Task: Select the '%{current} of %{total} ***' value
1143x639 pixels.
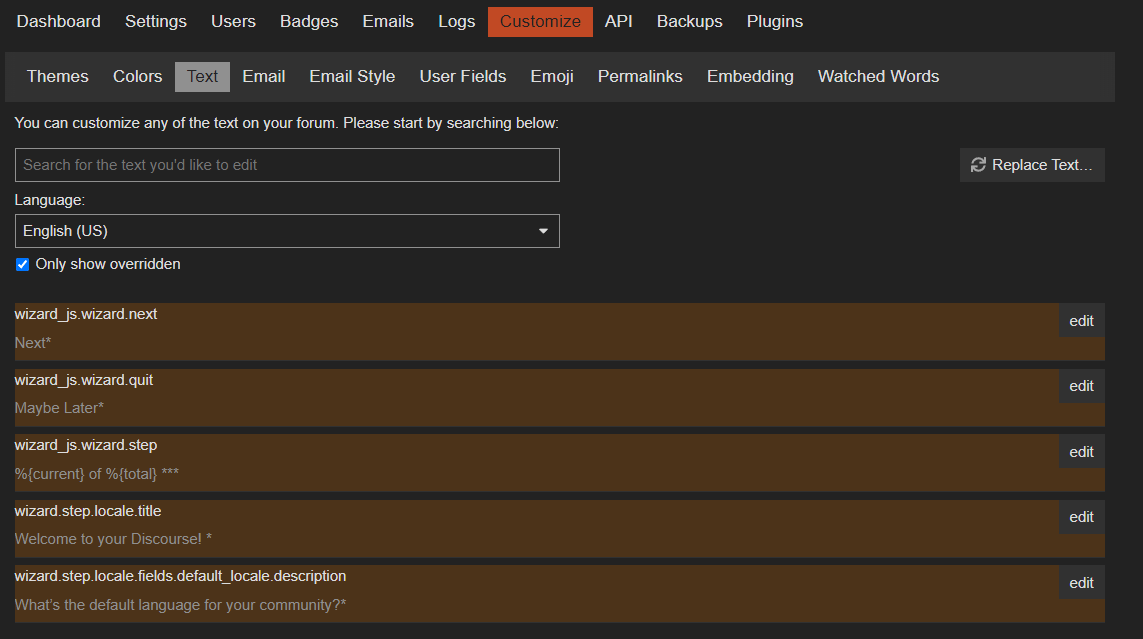Action: coord(97,474)
